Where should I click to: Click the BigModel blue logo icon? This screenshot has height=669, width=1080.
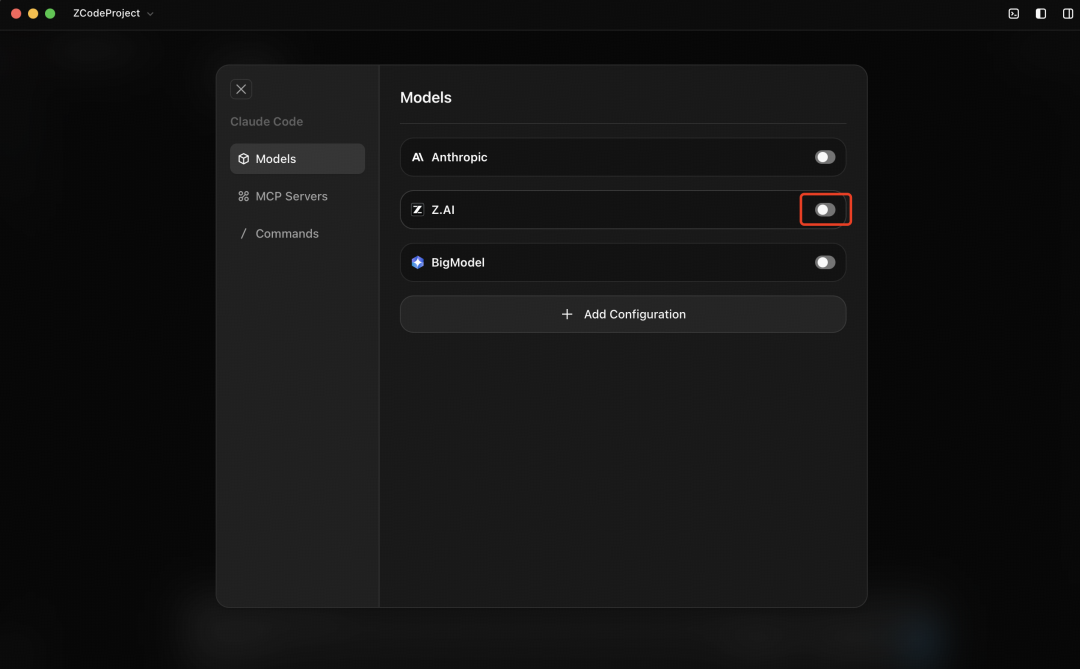point(417,263)
